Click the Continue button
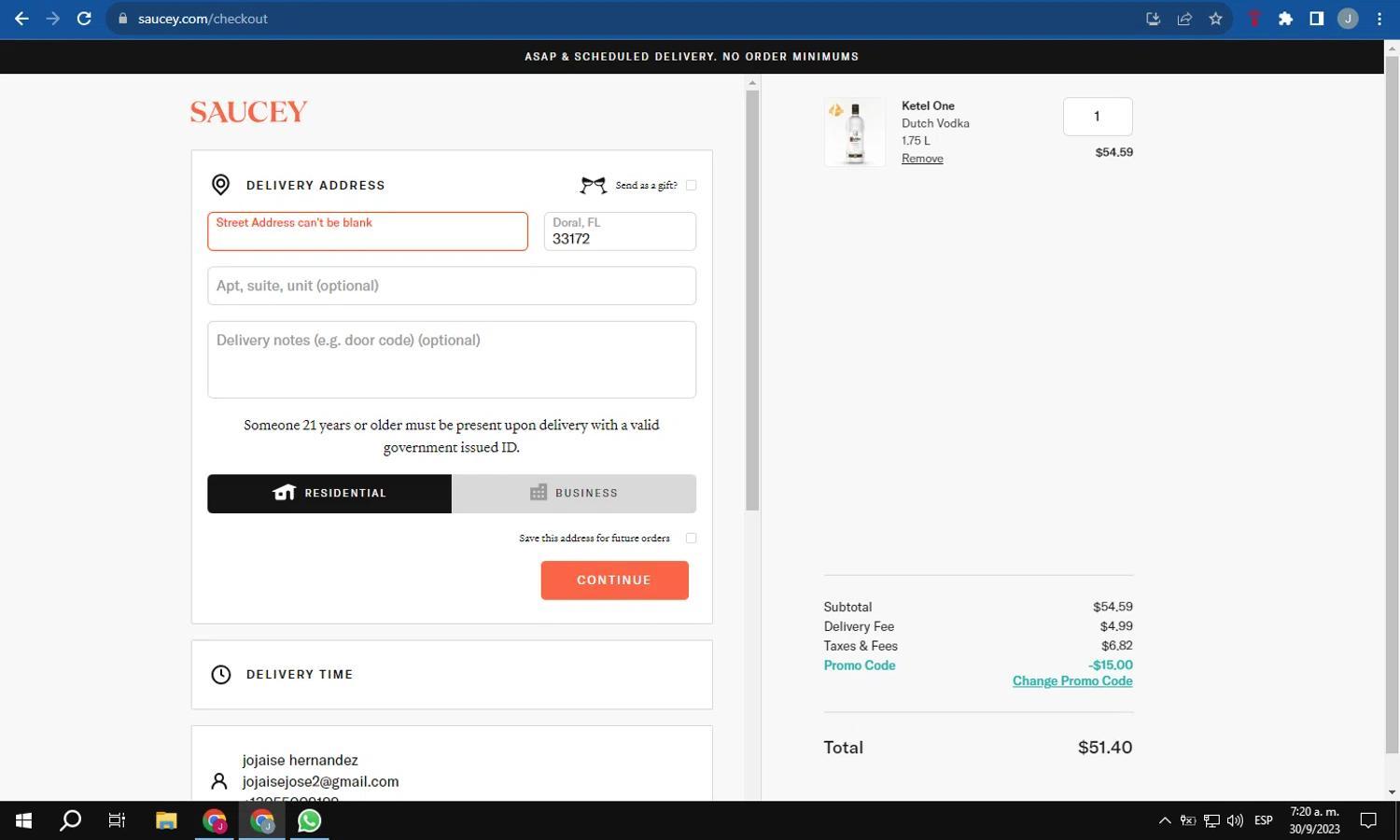Image resolution: width=1400 pixels, height=840 pixels. coord(614,580)
